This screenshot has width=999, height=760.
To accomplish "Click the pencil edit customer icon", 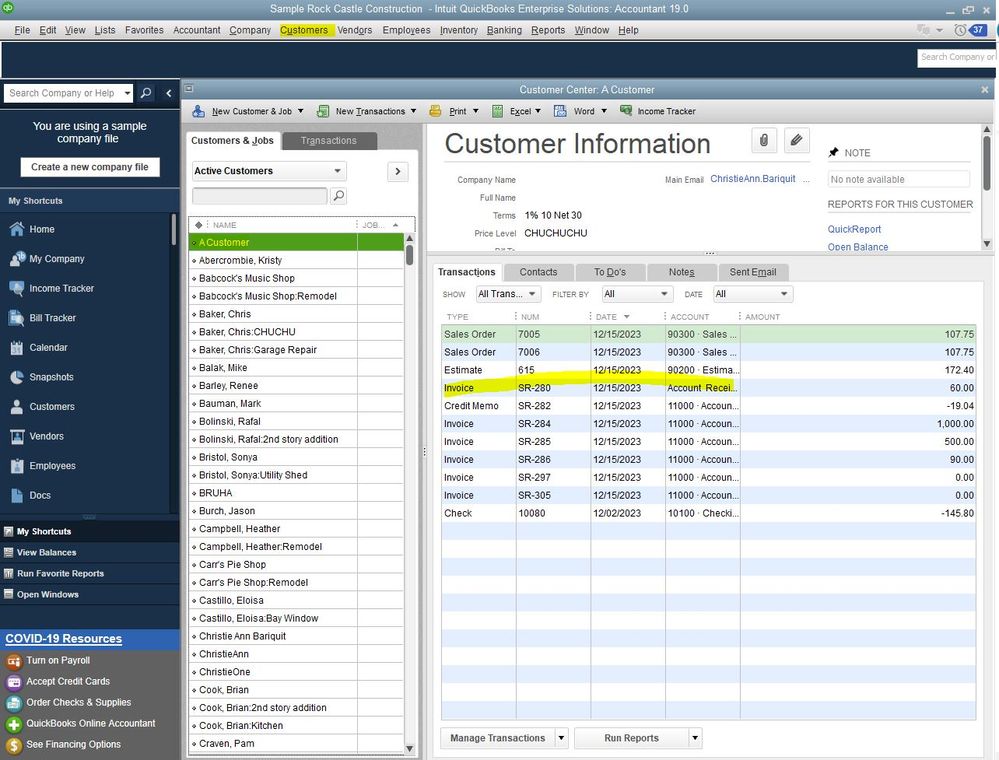I will point(796,141).
